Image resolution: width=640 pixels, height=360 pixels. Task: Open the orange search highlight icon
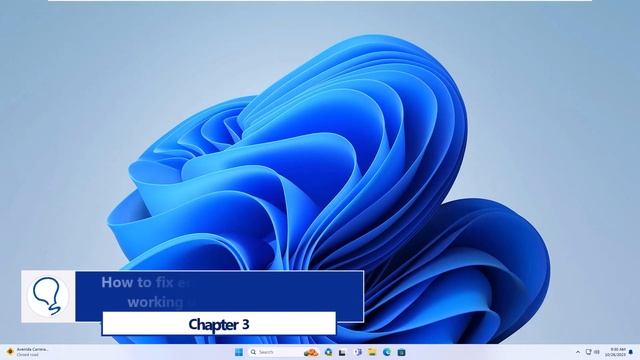311,352
